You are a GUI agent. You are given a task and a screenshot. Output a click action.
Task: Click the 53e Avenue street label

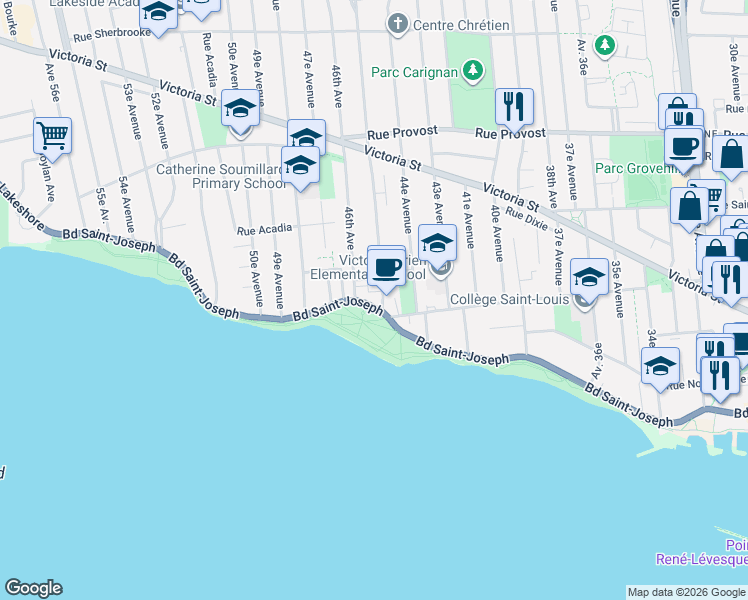click(x=133, y=112)
